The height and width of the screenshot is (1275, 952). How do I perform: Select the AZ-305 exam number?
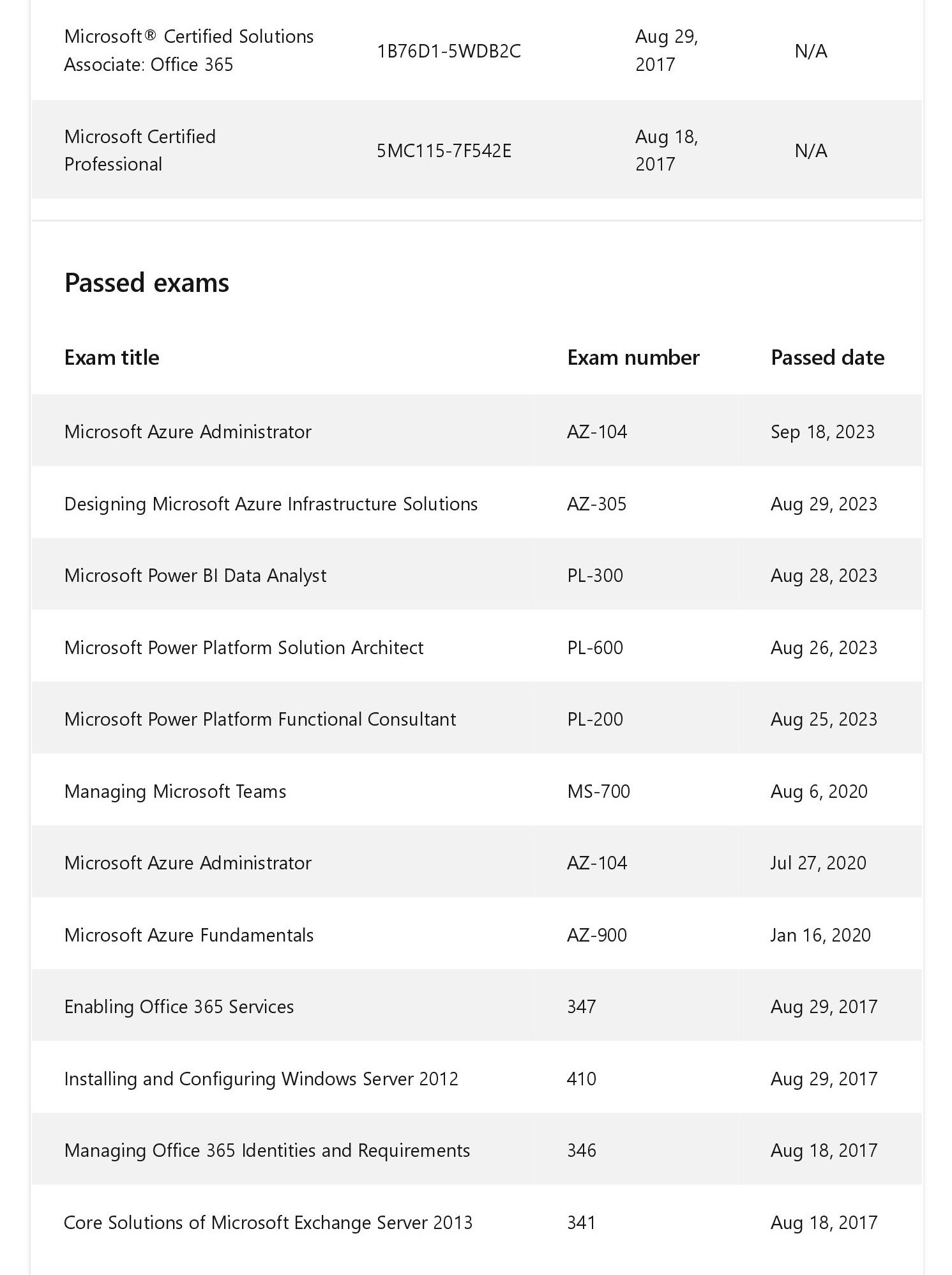[x=596, y=504]
